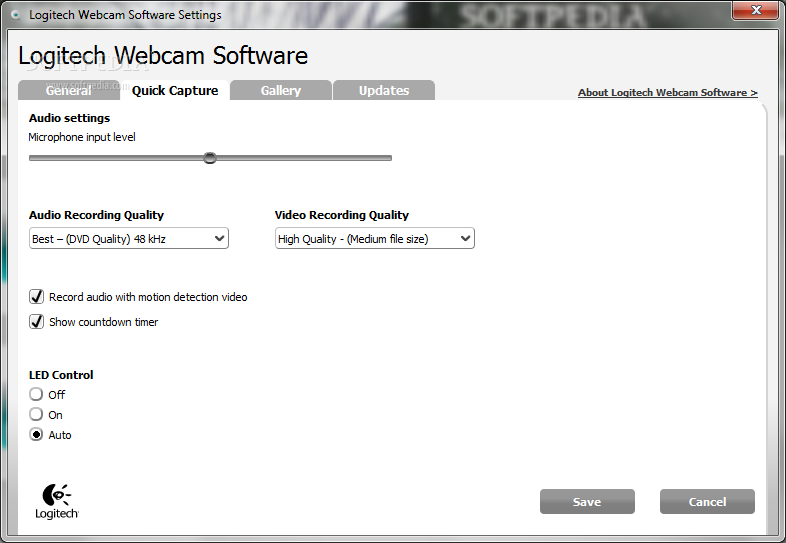Set LED Control to Off
The width and height of the screenshot is (786, 543).
36,395
